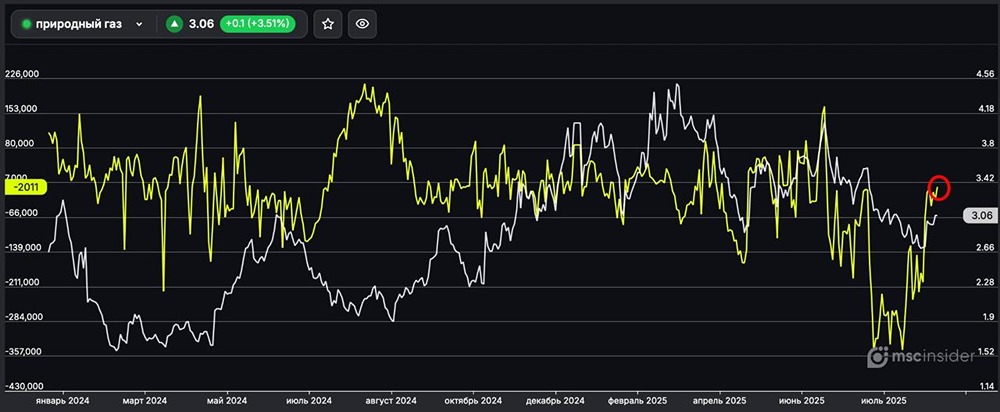Click the июнь 2025 time-axis label
The width and height of the screenshot is (1000, 412).
pos(802,401)
